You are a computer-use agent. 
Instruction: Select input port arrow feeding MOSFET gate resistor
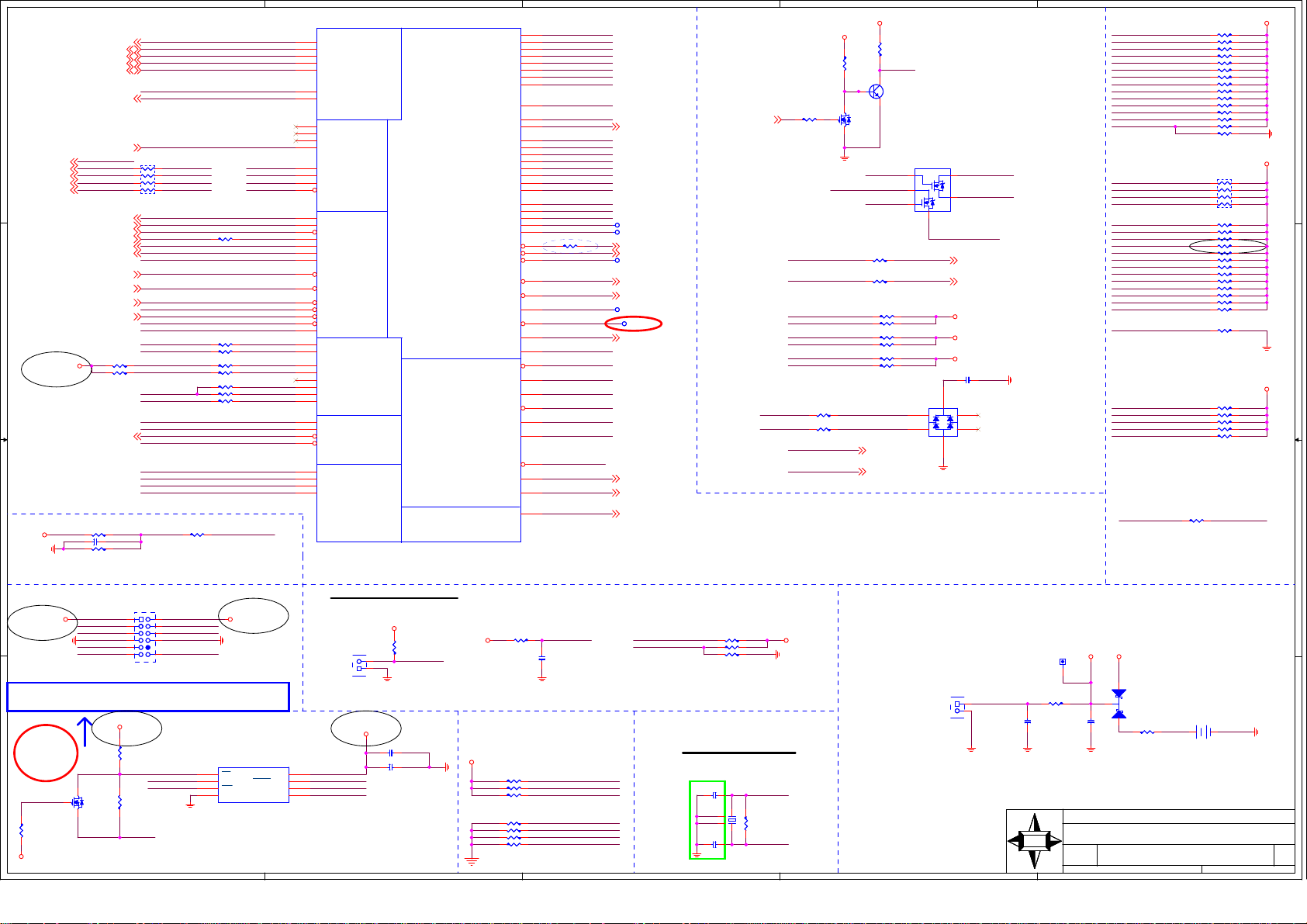pos(777,119)
